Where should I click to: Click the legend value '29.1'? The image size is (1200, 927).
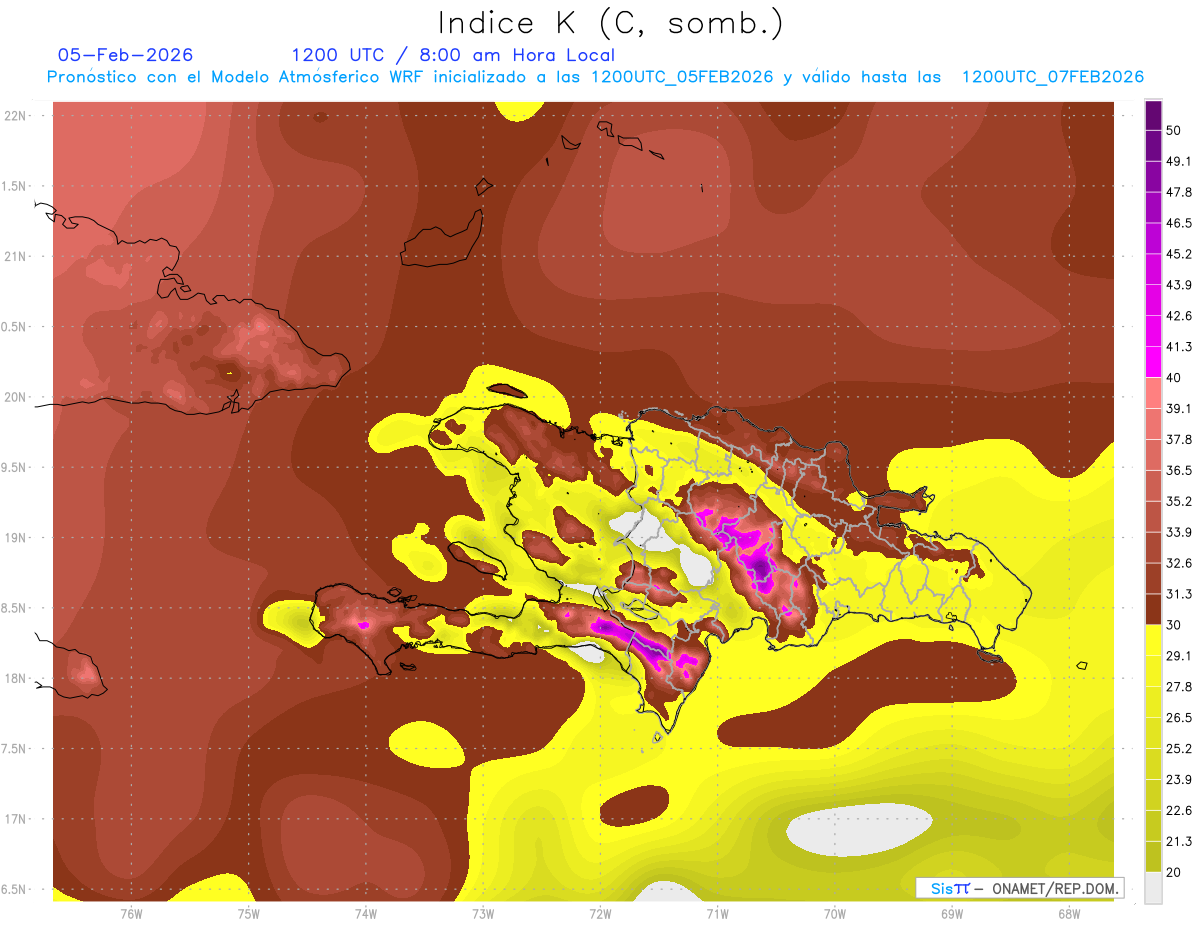pyautogui.click(x=1179, y=656)
